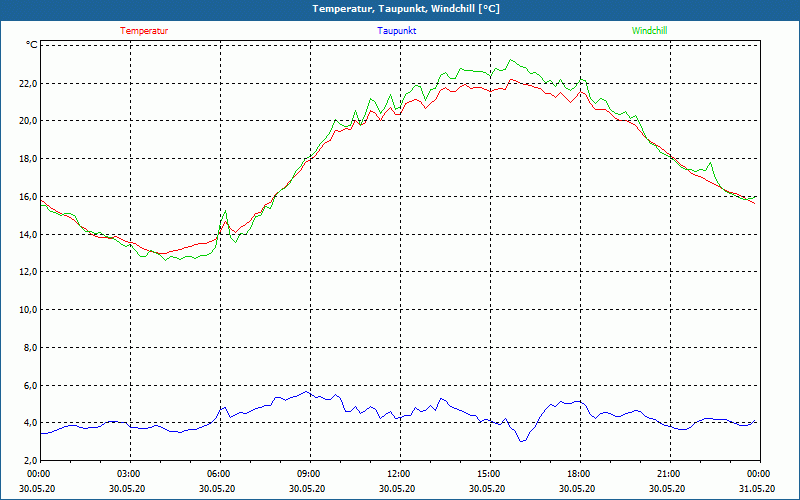This screenshot has width=800, height=500.
Task: Click the 12:00 time axis label
Action: click(400, 474)
